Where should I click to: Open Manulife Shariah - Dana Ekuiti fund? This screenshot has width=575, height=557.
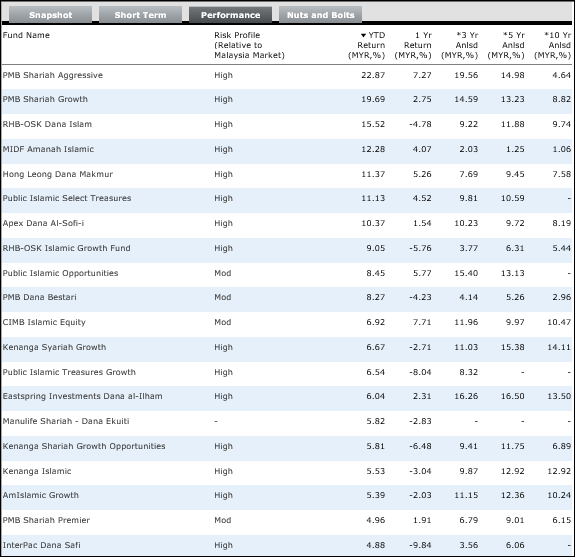point(66,421)
